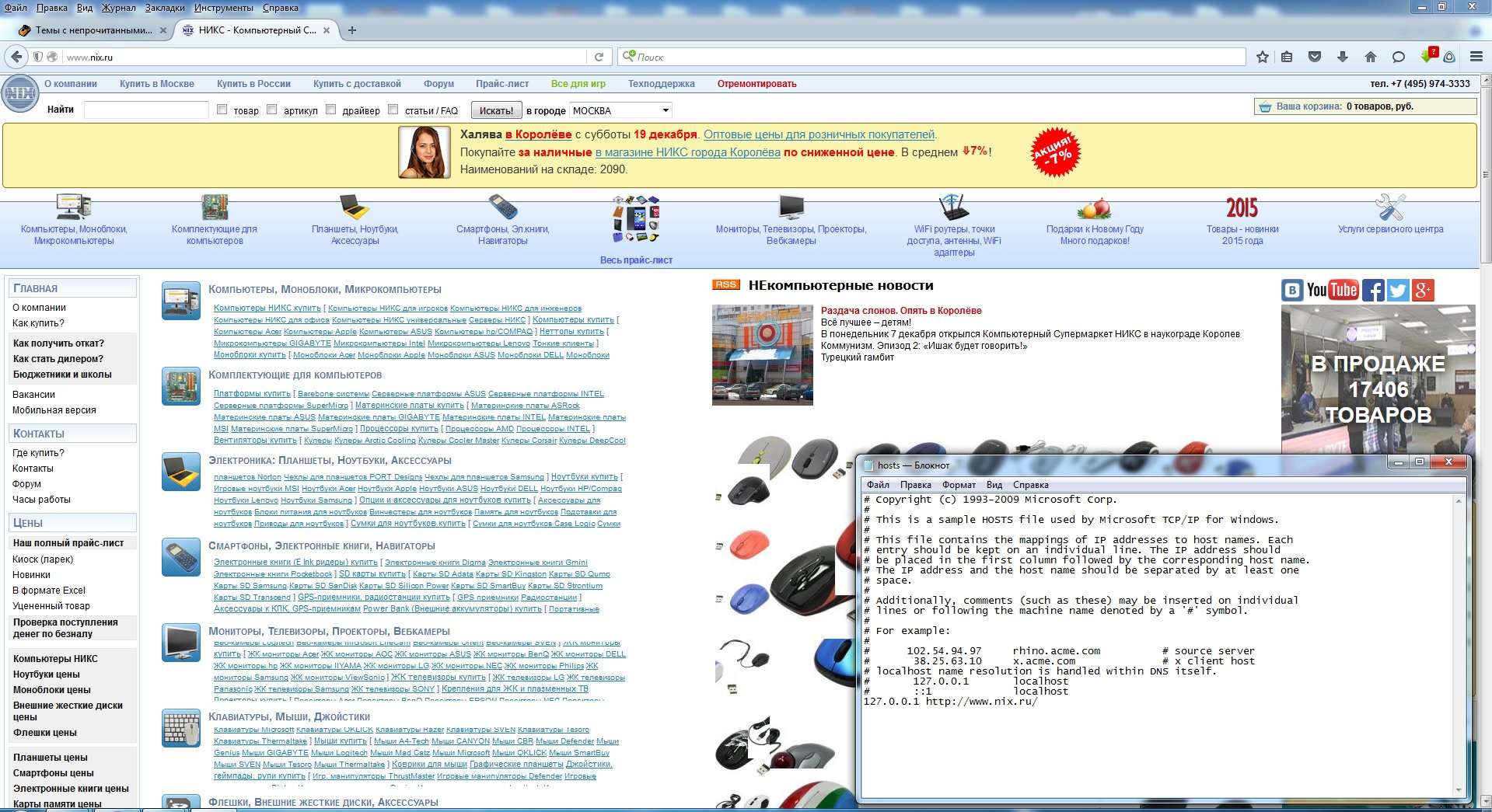
Task: Open the Firefox 'Закладки' menu
Action: (x=165, y=8)
